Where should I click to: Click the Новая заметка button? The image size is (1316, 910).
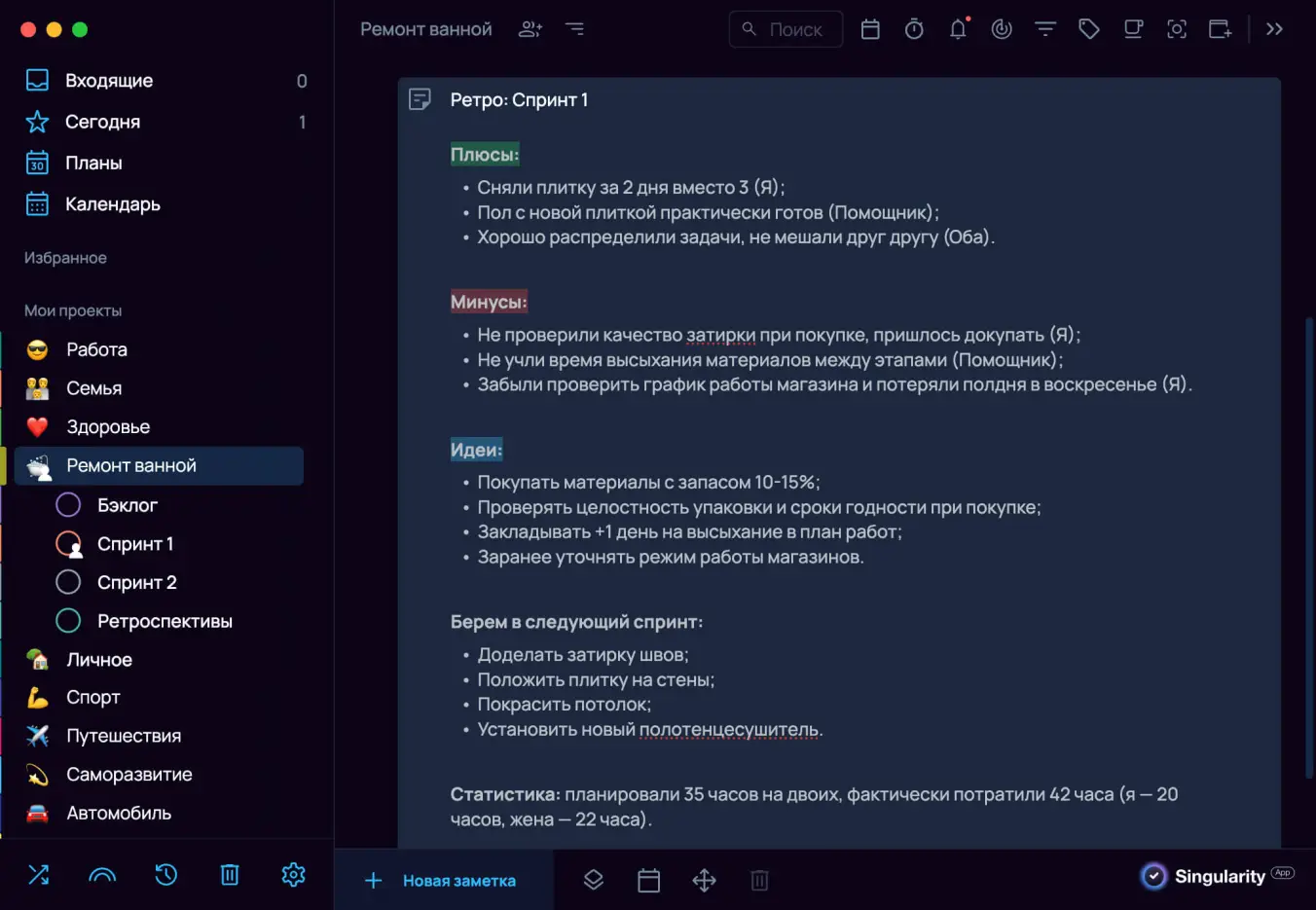pyautogui.click(x=441, y=881)
